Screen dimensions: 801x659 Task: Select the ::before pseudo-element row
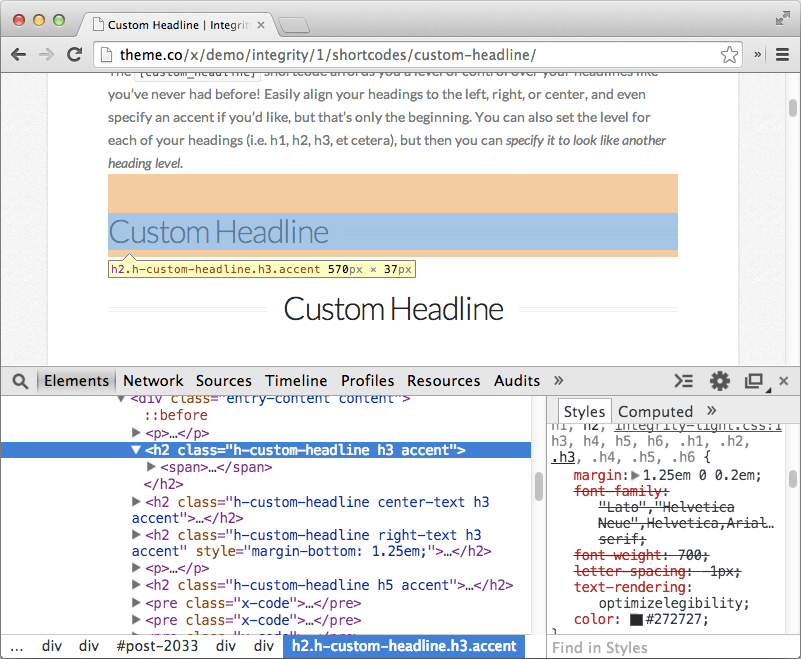coord(176,415)
